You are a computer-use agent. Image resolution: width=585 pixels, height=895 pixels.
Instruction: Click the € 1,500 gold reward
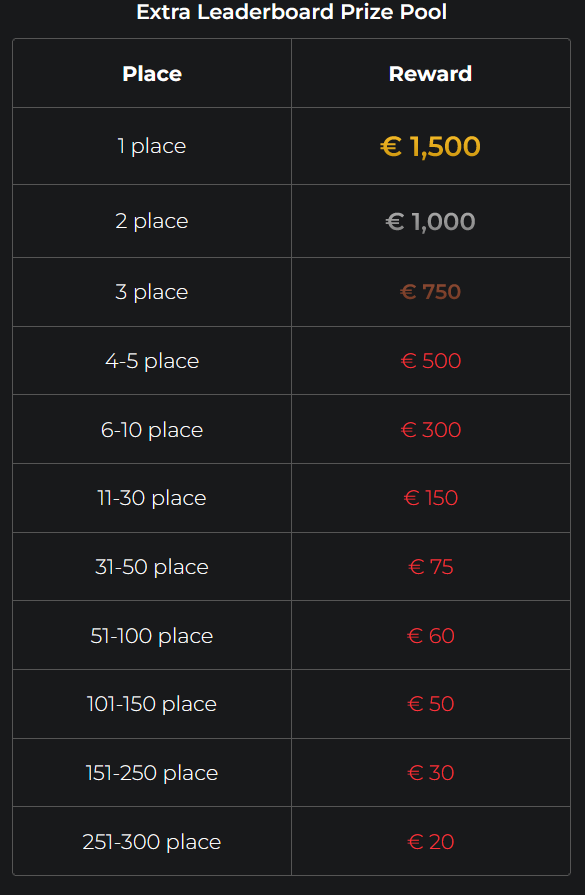point(430,146)
